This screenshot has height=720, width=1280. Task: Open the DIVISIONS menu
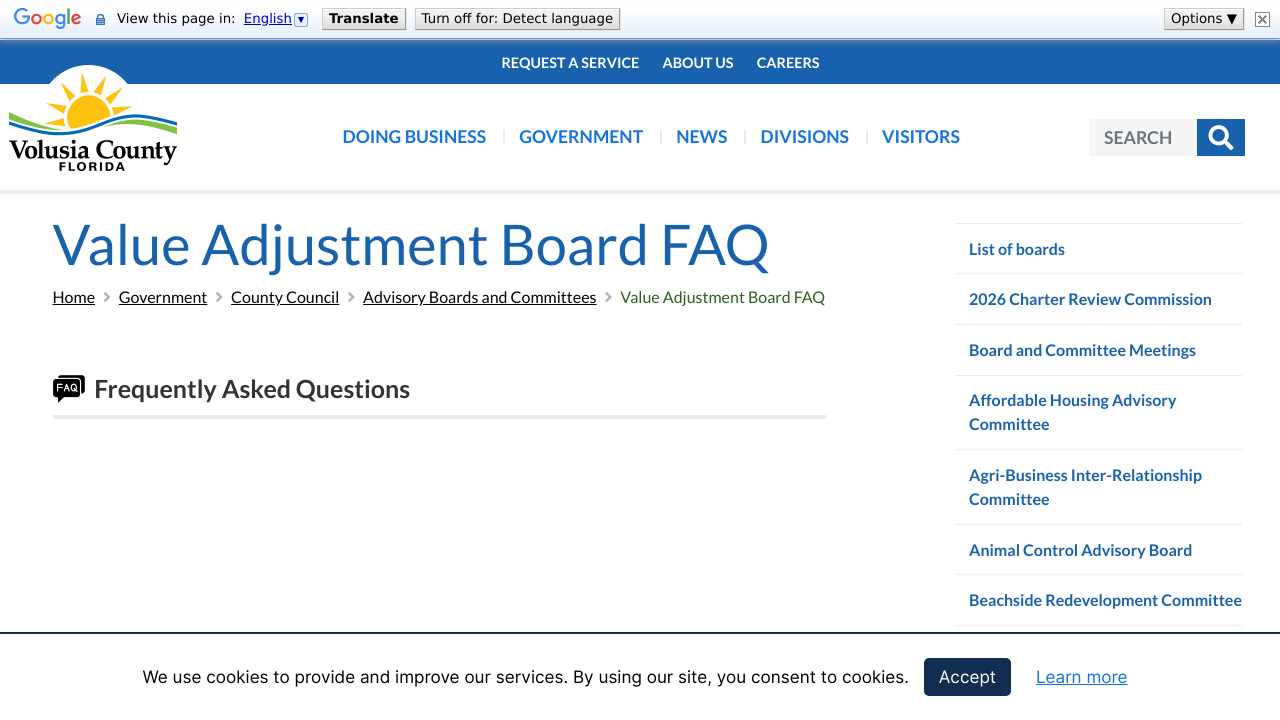(x=804, y=136)
